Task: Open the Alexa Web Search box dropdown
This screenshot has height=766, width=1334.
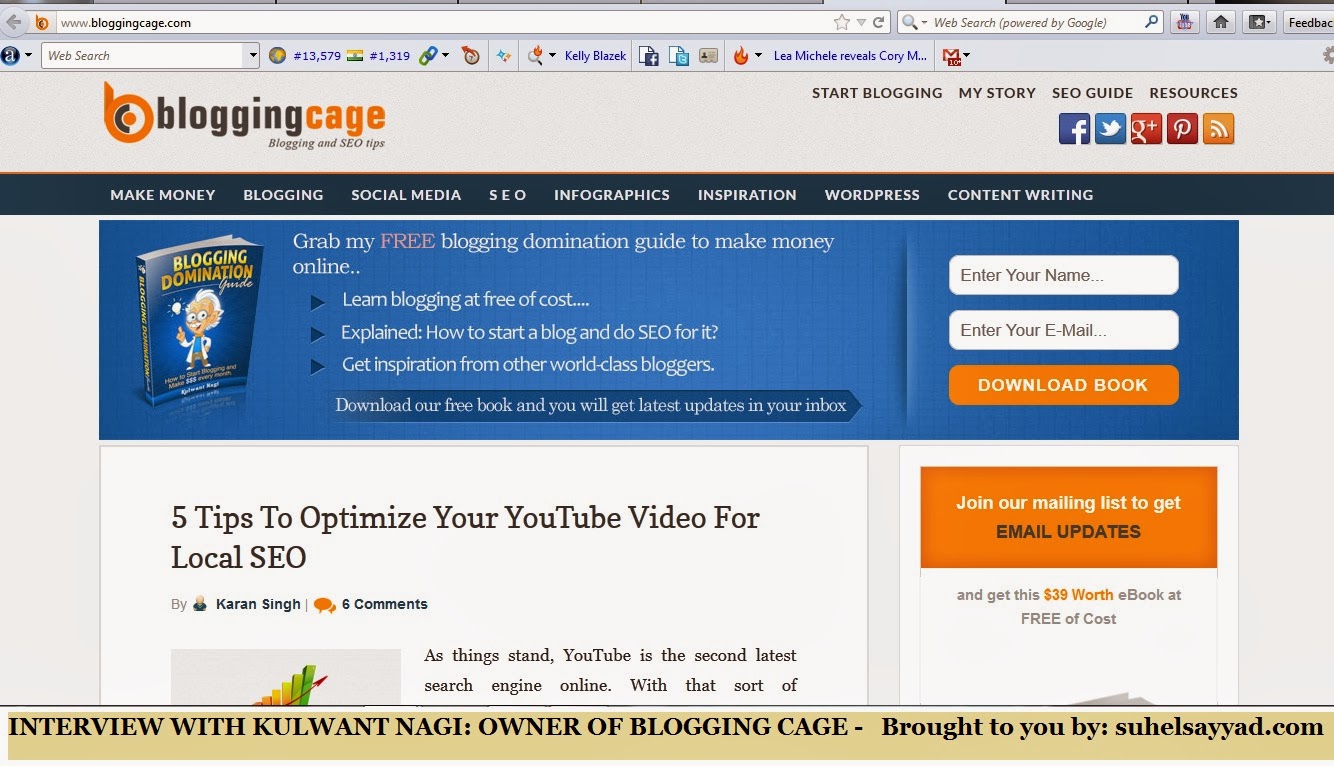Action: [252, 56]
